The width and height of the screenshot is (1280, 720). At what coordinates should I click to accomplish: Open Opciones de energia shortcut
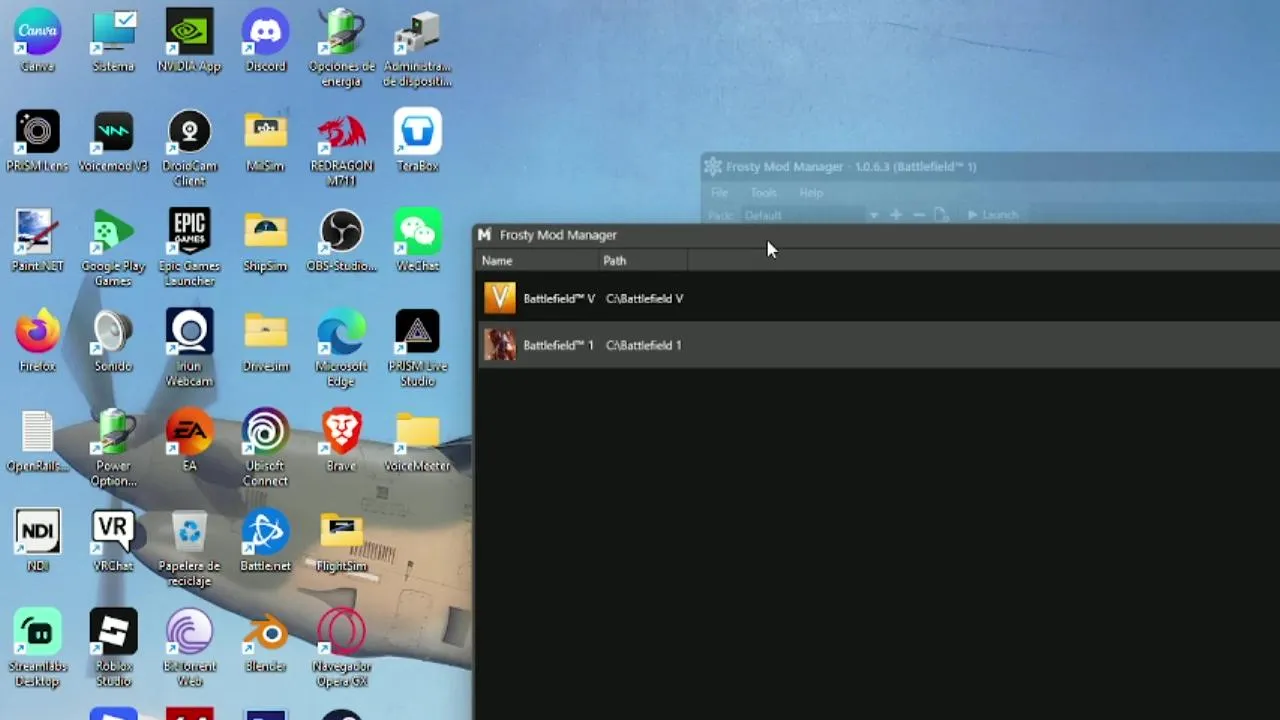(x=341, y=48)
